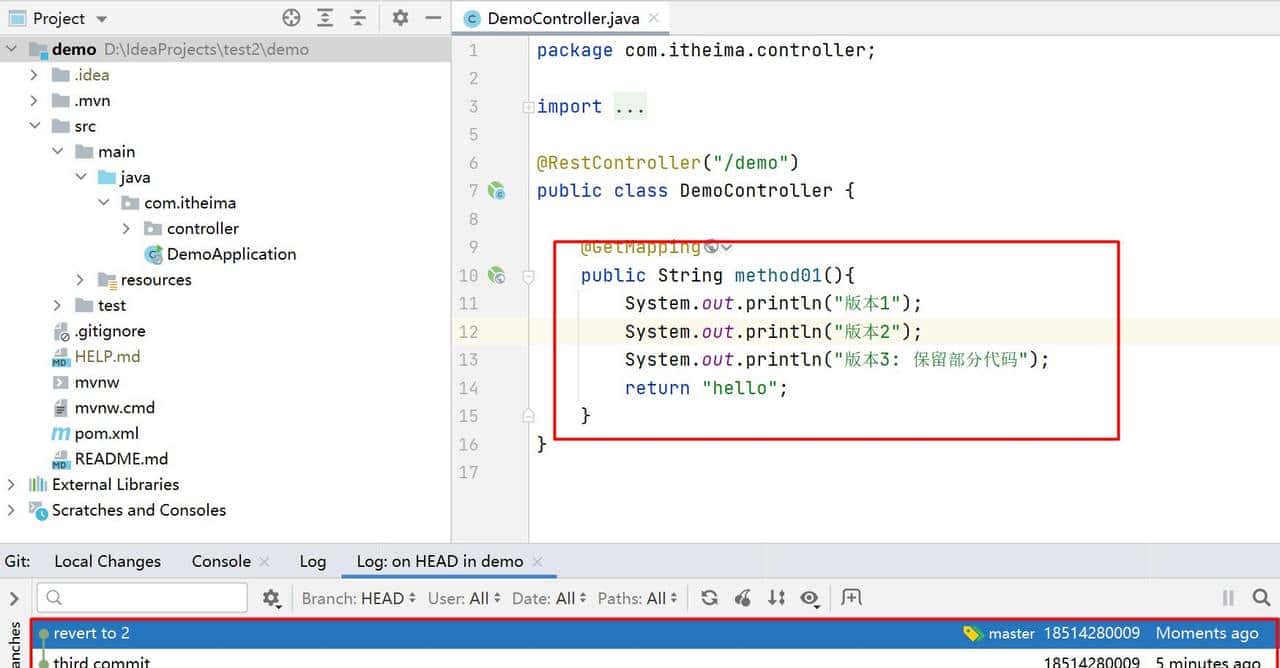This screenshot has width=1280, height=668.
Task: Open Git log search settings gear
Action: click(x=271, y=598)
